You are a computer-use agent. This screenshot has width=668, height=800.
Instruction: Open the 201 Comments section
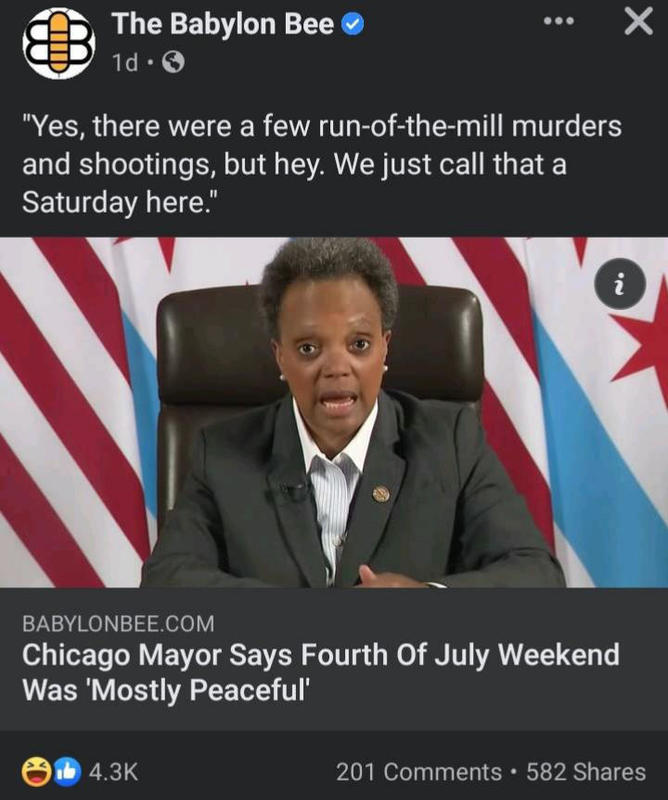418,772
